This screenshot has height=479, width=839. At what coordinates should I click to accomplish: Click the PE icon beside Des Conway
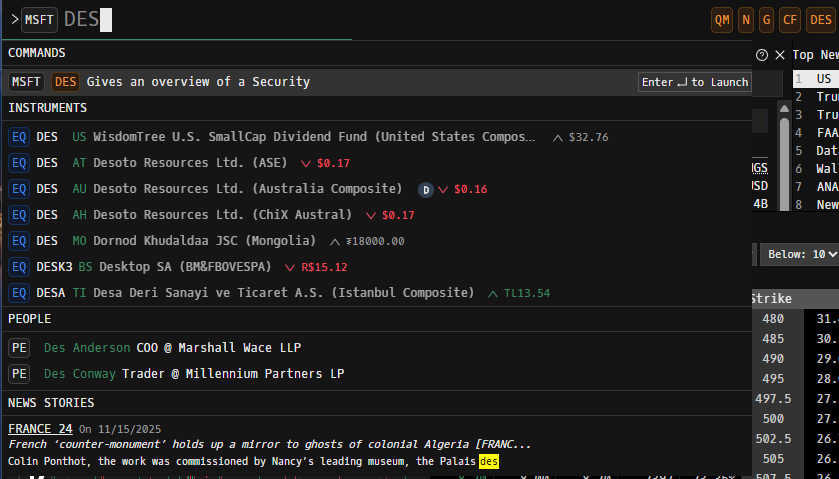point(19,374)
